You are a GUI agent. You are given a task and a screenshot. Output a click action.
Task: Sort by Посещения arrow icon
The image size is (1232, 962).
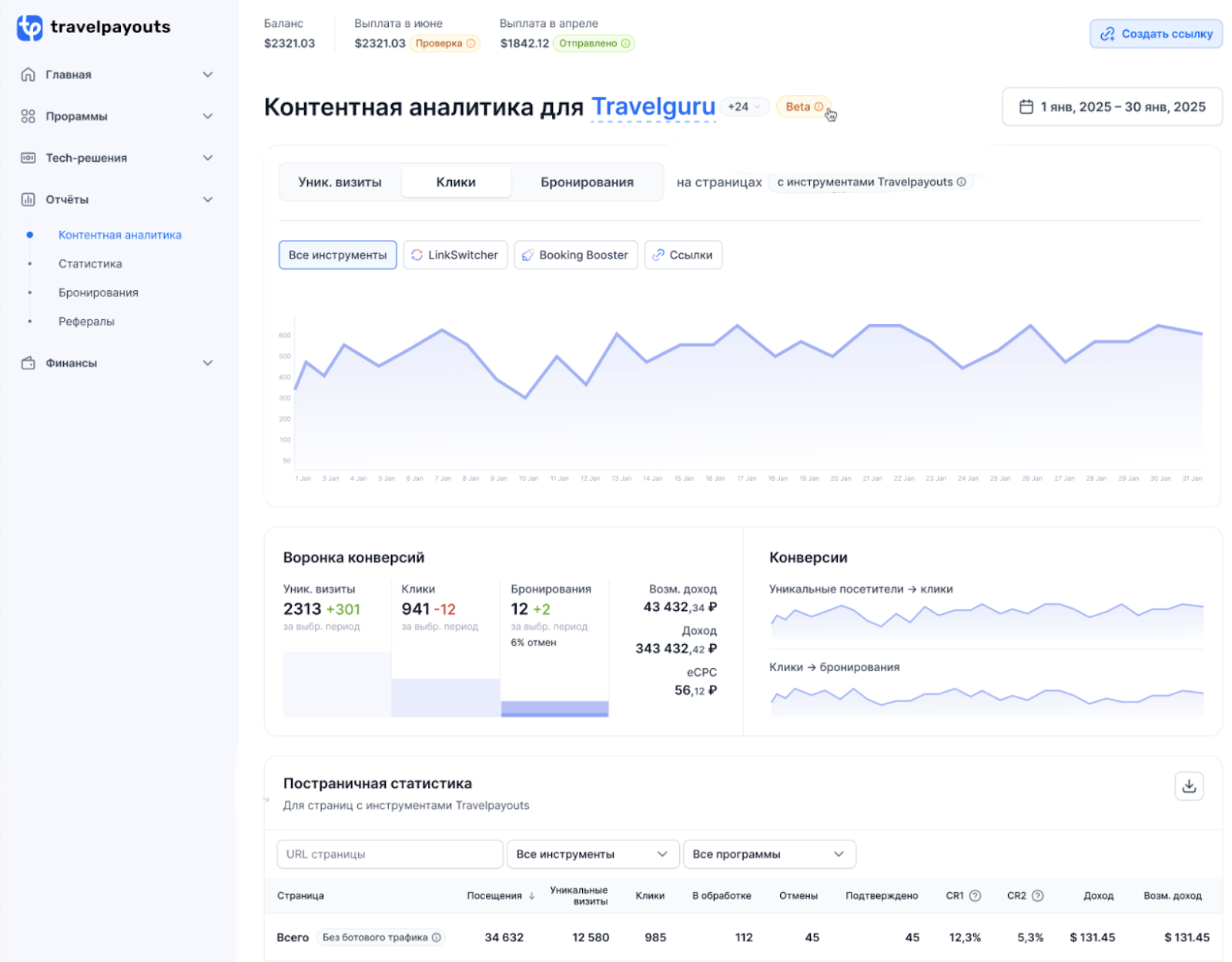tap(531, 896)
